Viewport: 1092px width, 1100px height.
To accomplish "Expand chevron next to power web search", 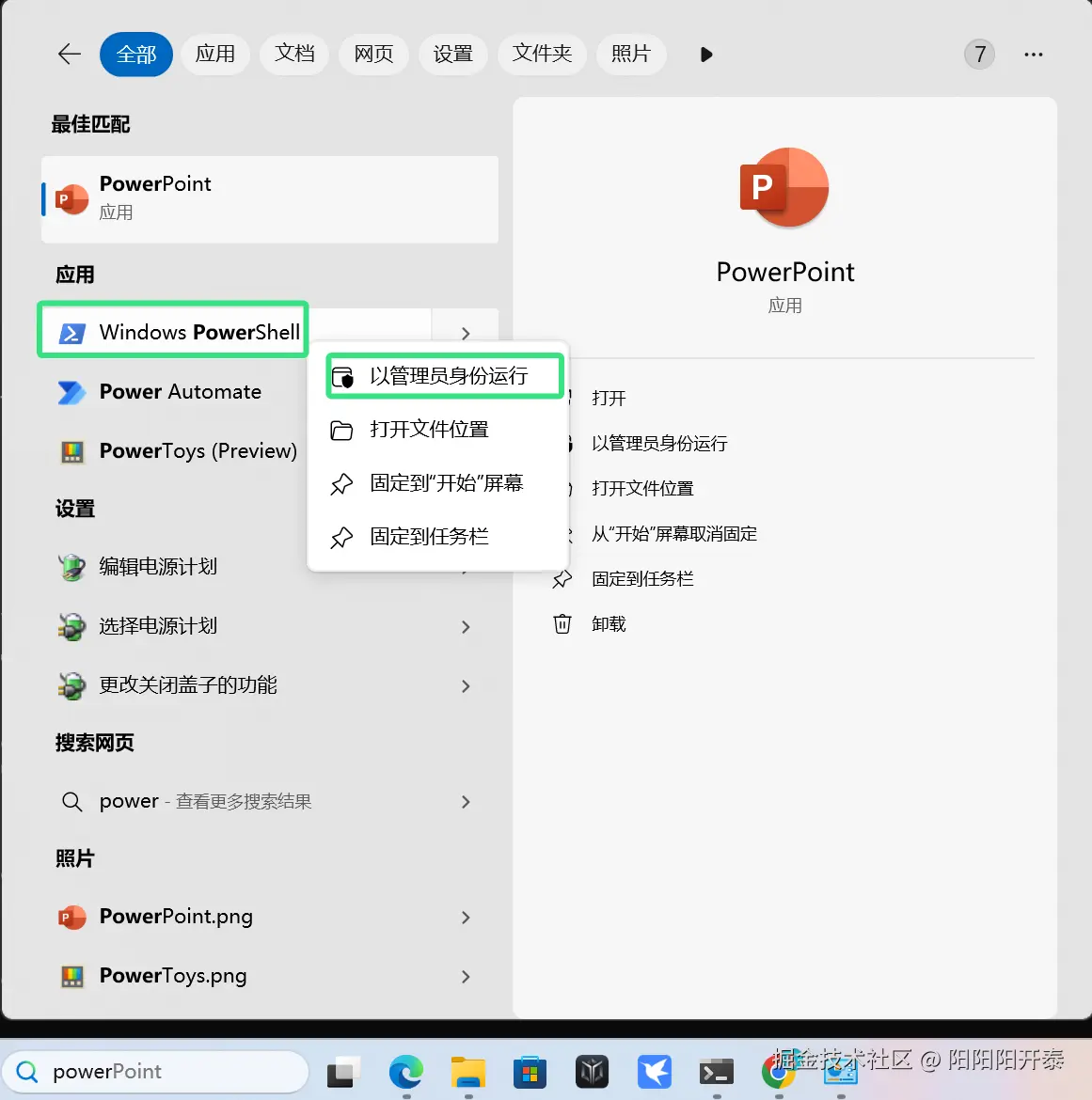I will pos(466,802).
